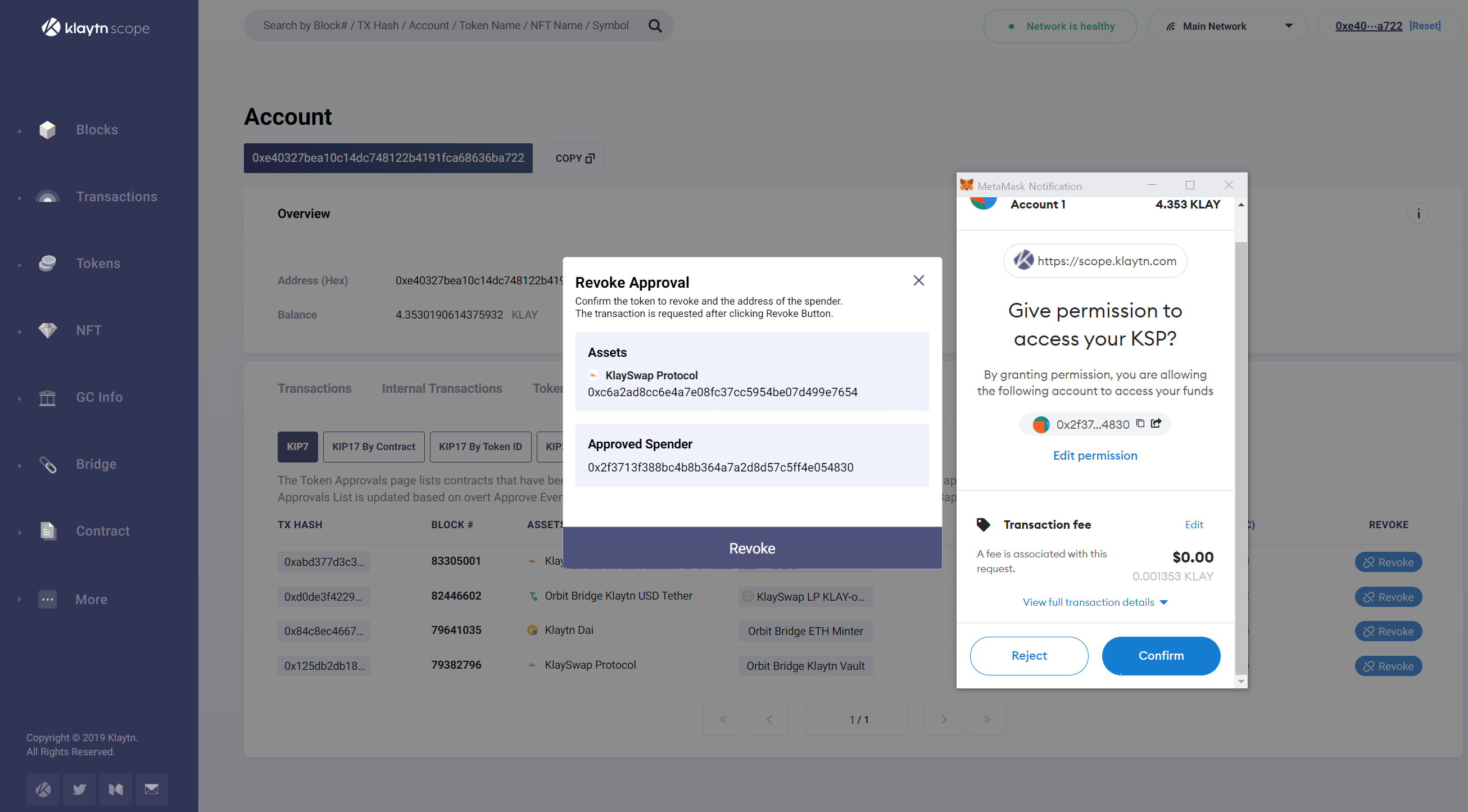
Task: Go to next page of approvals
Action: point(944,720)
